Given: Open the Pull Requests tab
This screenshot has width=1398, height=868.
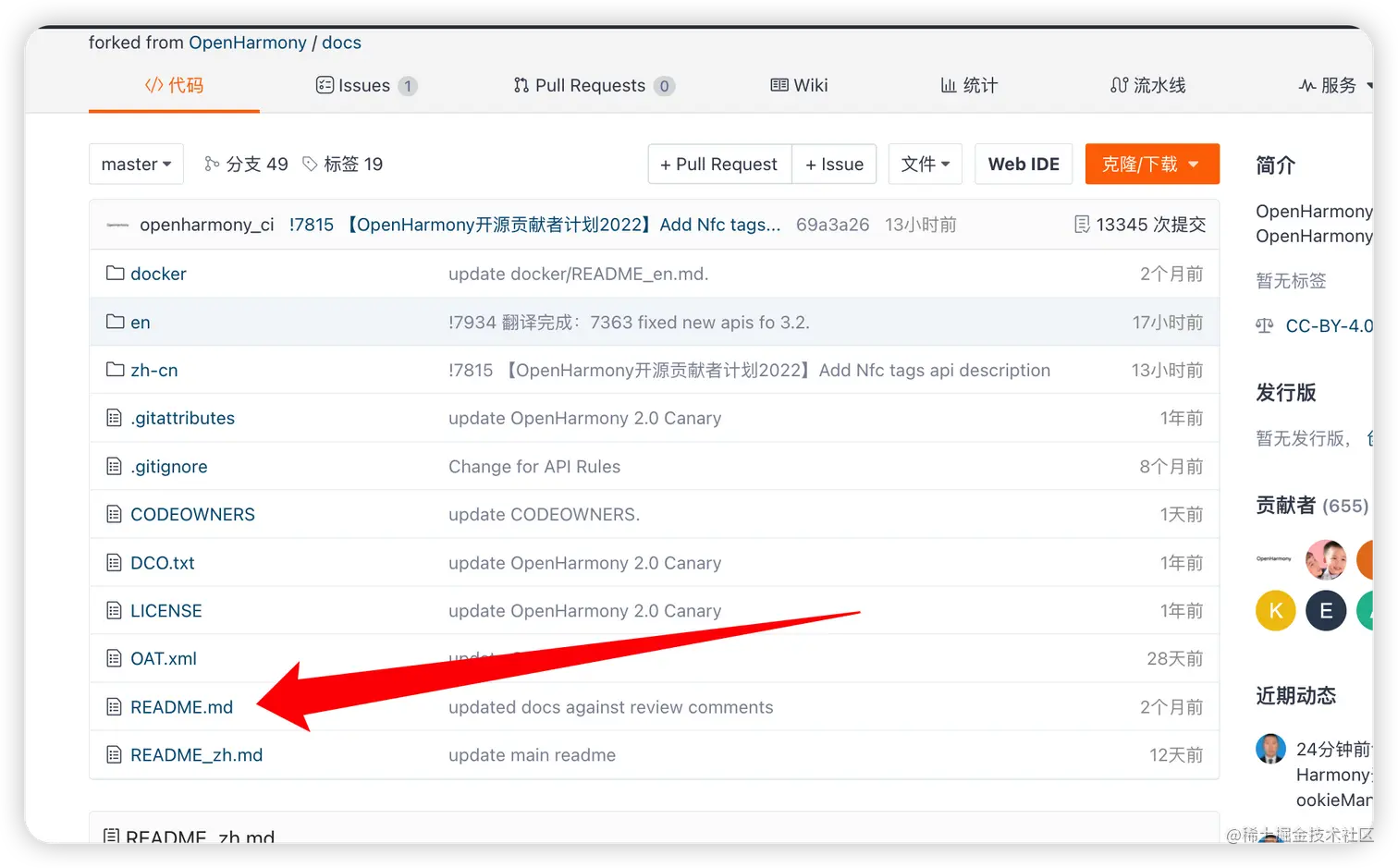Looking at the screenshot, I should 594,85.
